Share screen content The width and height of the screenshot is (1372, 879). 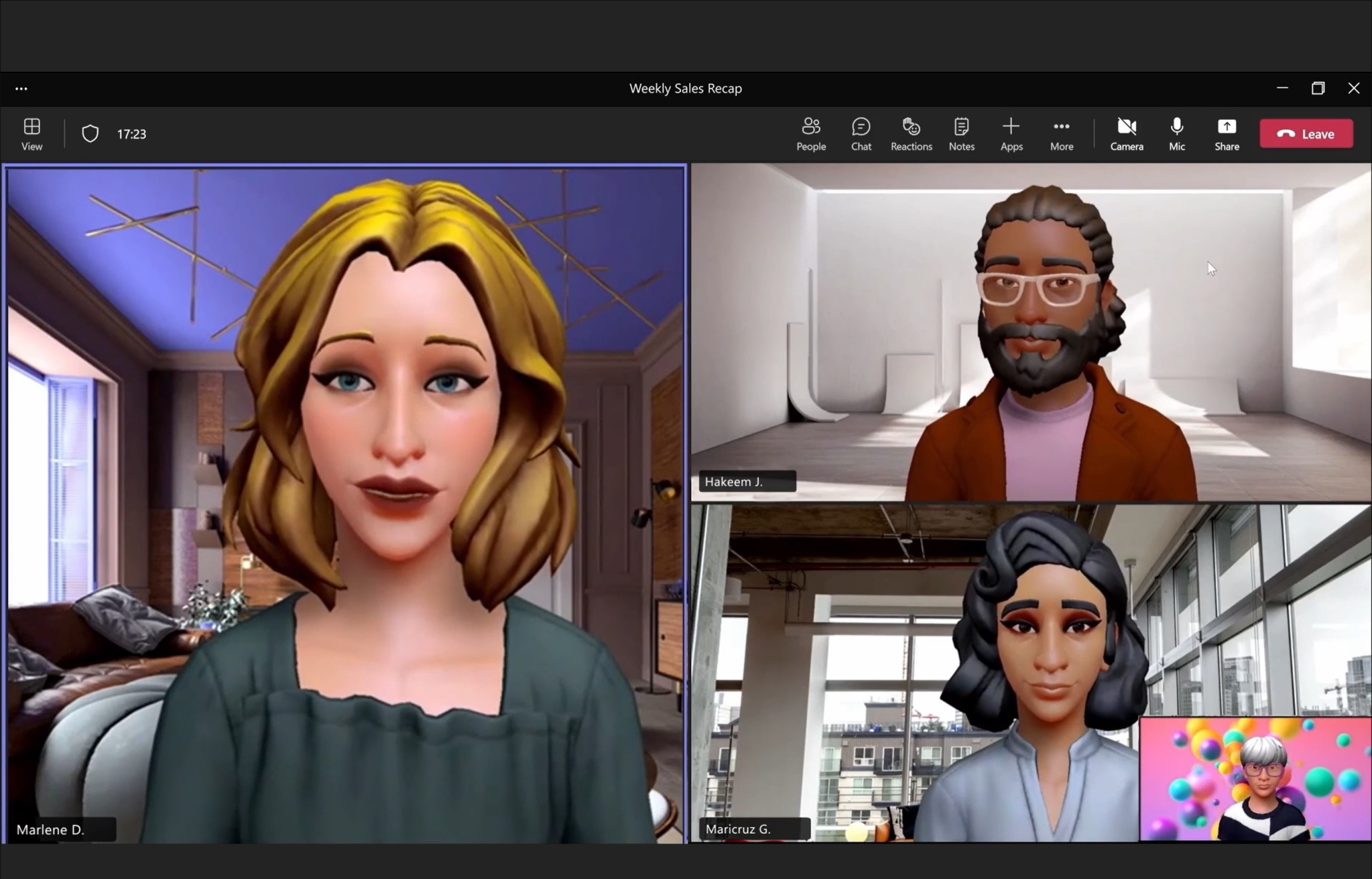click(x=1227, y=133)
